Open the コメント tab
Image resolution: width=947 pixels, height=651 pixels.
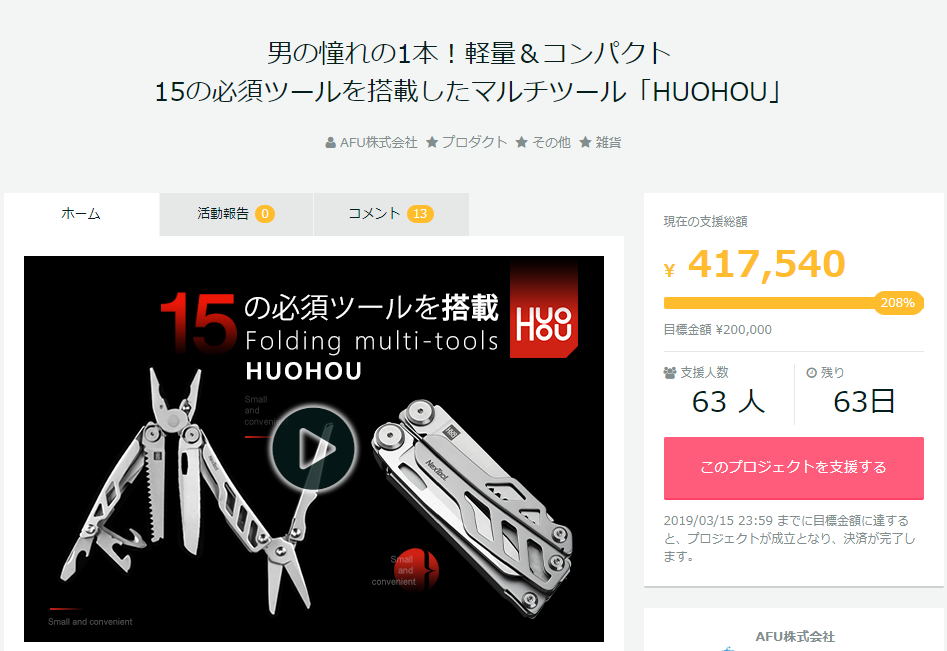(391, 214)
